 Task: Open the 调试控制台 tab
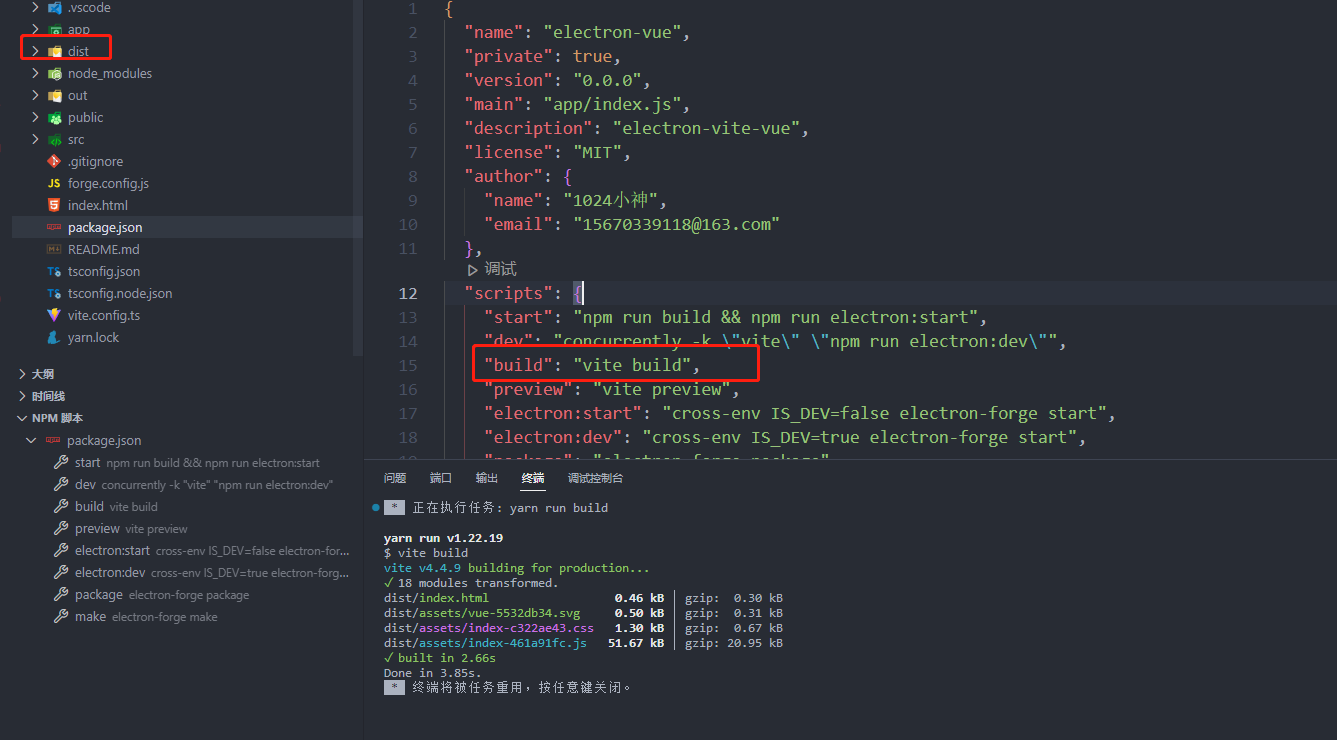[596, 478]
